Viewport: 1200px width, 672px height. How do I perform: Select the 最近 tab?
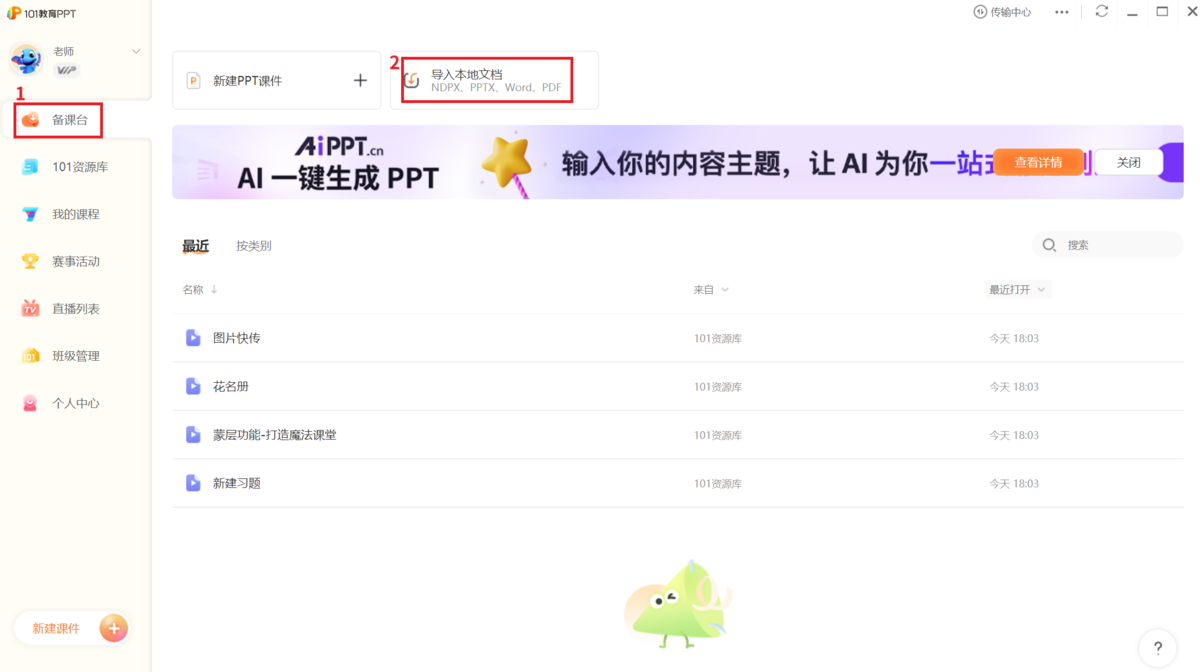(196, 245)
